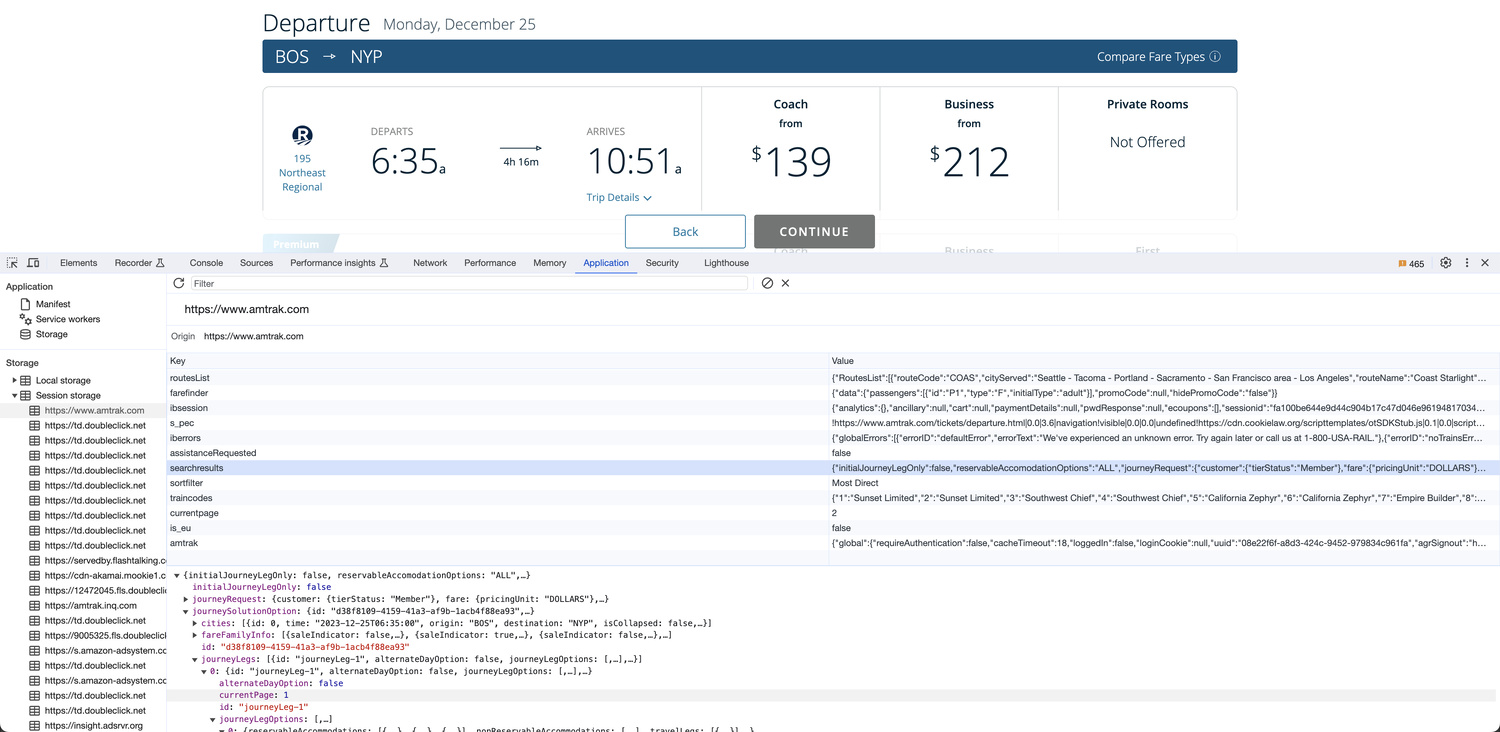Open Service workers in the sidebar
This screenshot has height=732, width=1500.
click(x=68, y=319)
